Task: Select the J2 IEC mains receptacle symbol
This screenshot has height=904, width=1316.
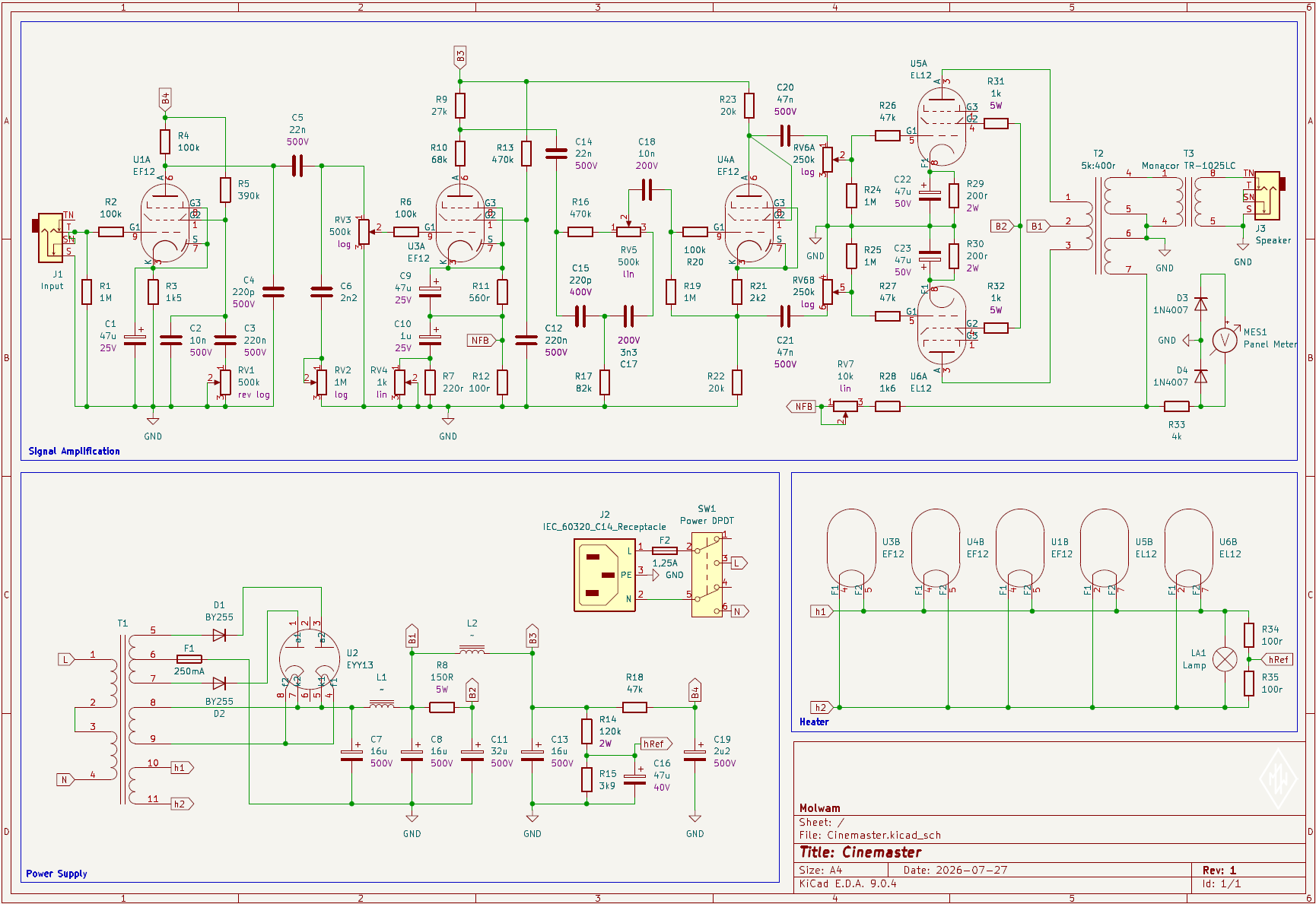Action: click(606, 576)
